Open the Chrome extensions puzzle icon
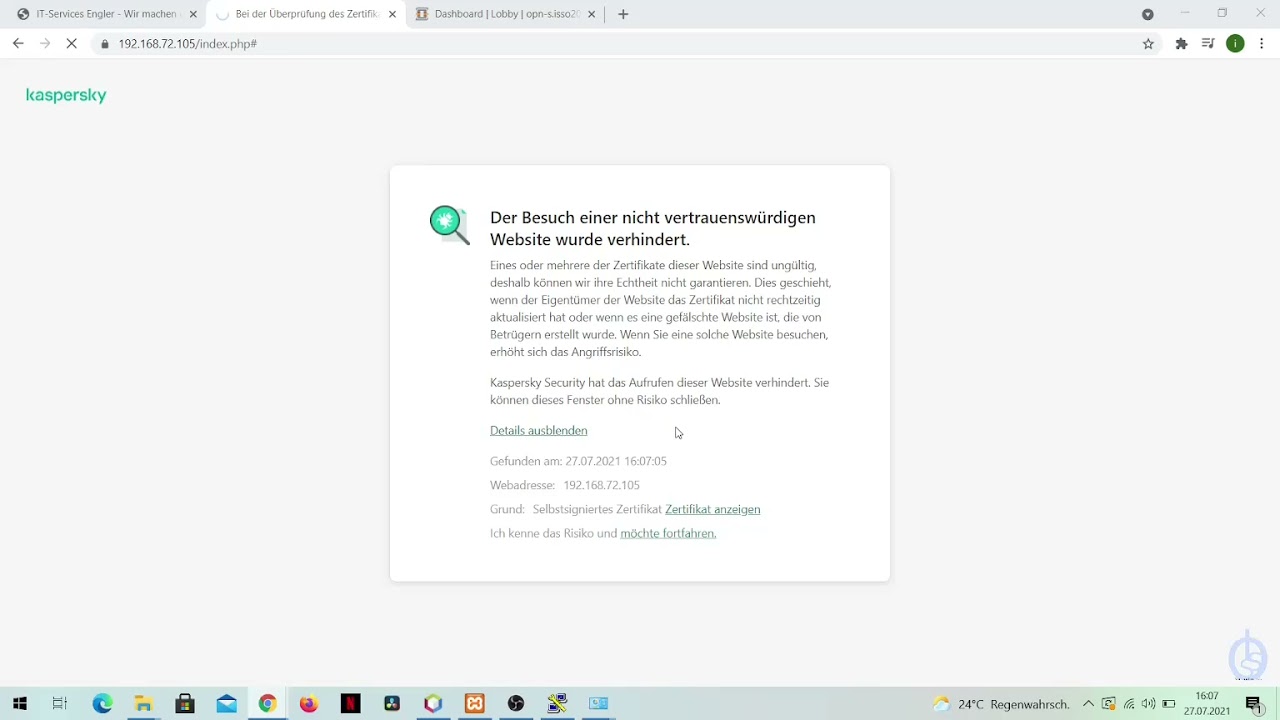Viewport: 1280px width, 720px height. 1181,44
